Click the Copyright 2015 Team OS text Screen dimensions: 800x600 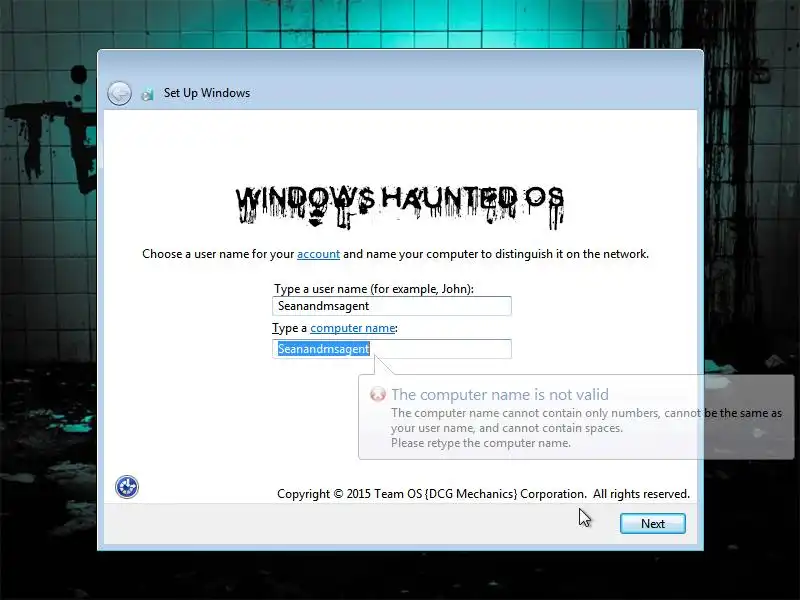[x=483, y=494]
